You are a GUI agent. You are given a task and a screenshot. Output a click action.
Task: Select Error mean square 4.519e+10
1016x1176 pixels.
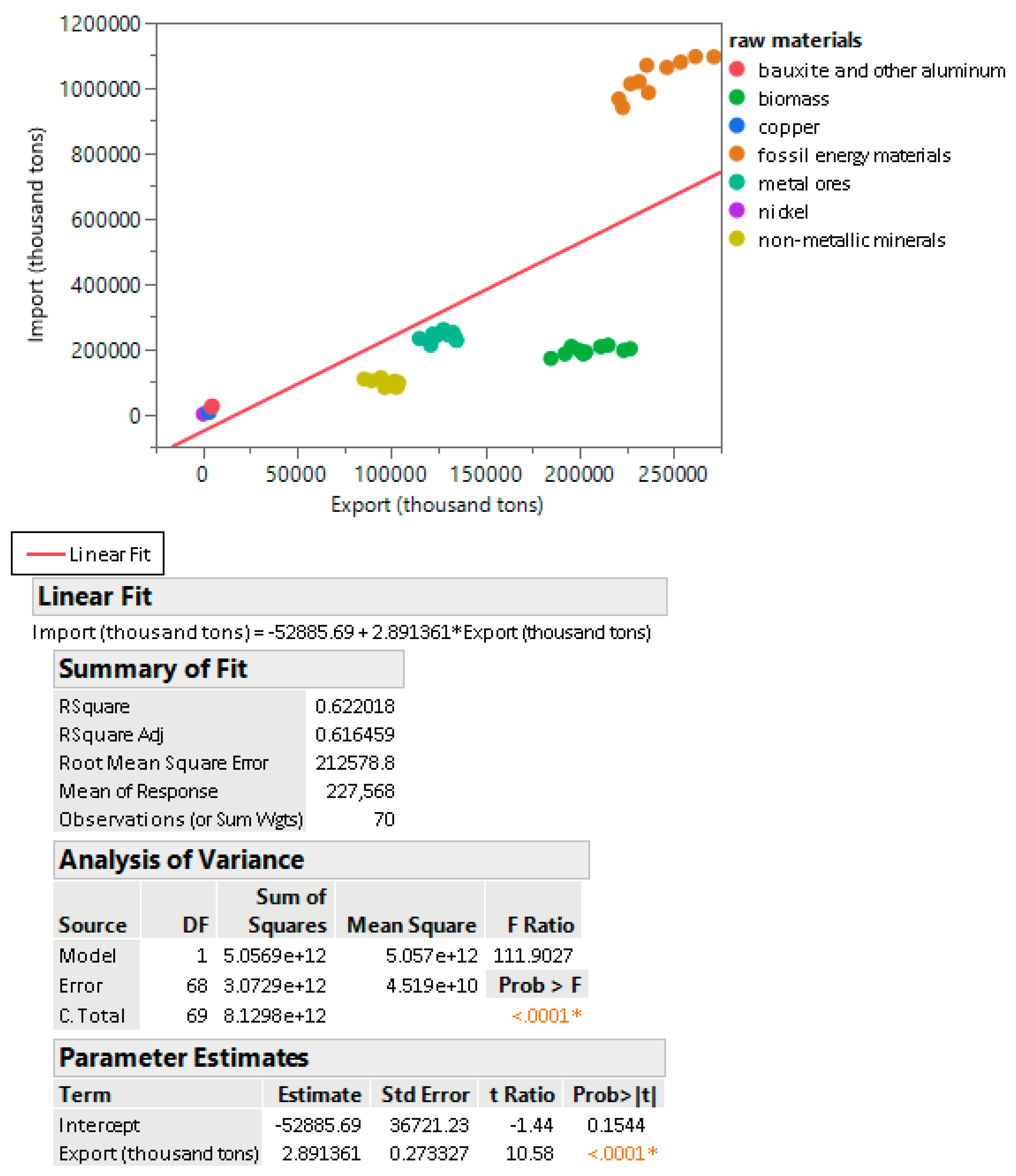click(432, 987)
